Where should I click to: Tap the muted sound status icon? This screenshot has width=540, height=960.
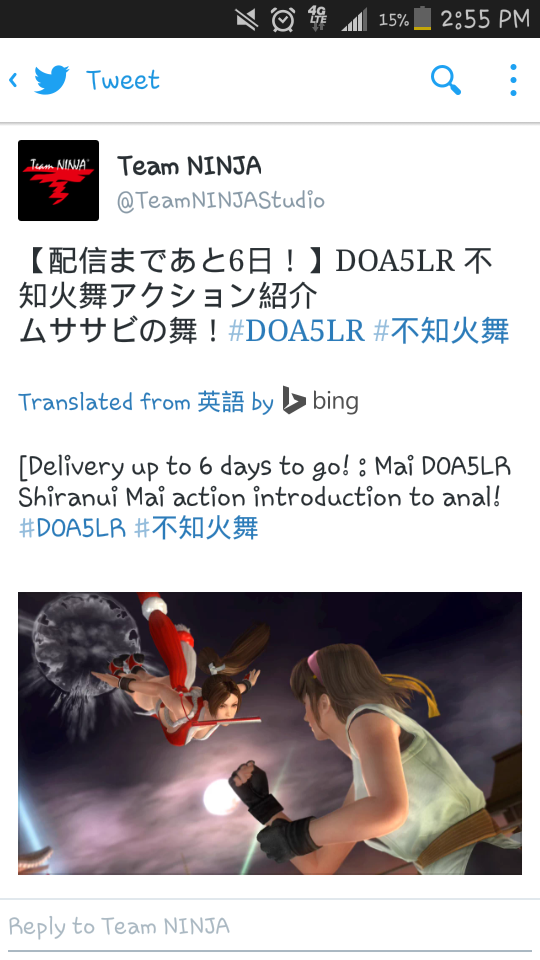pyautogui.click(x=247, y=20)
